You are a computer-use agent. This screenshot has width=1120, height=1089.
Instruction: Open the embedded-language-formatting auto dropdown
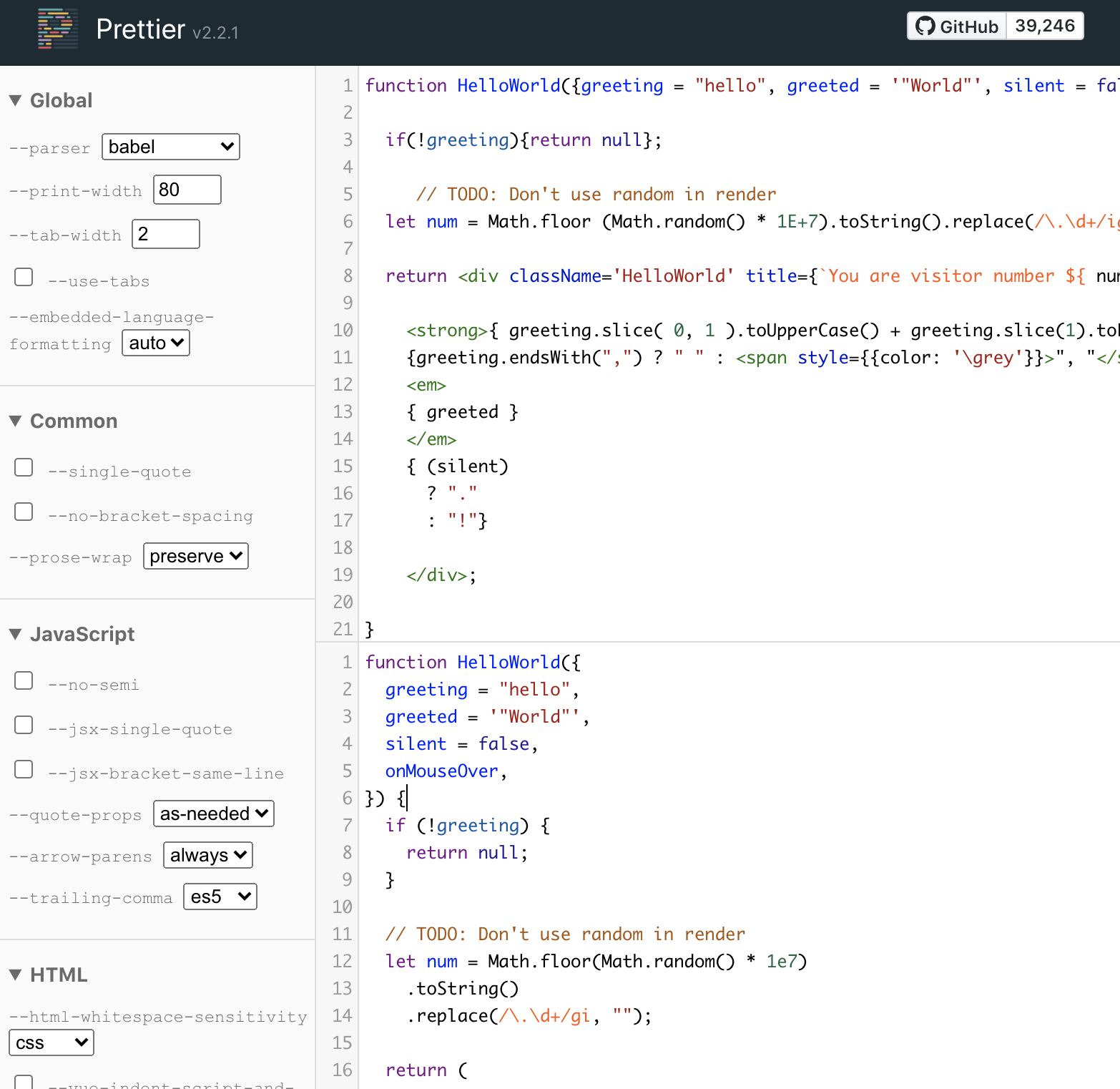point(156,343)
